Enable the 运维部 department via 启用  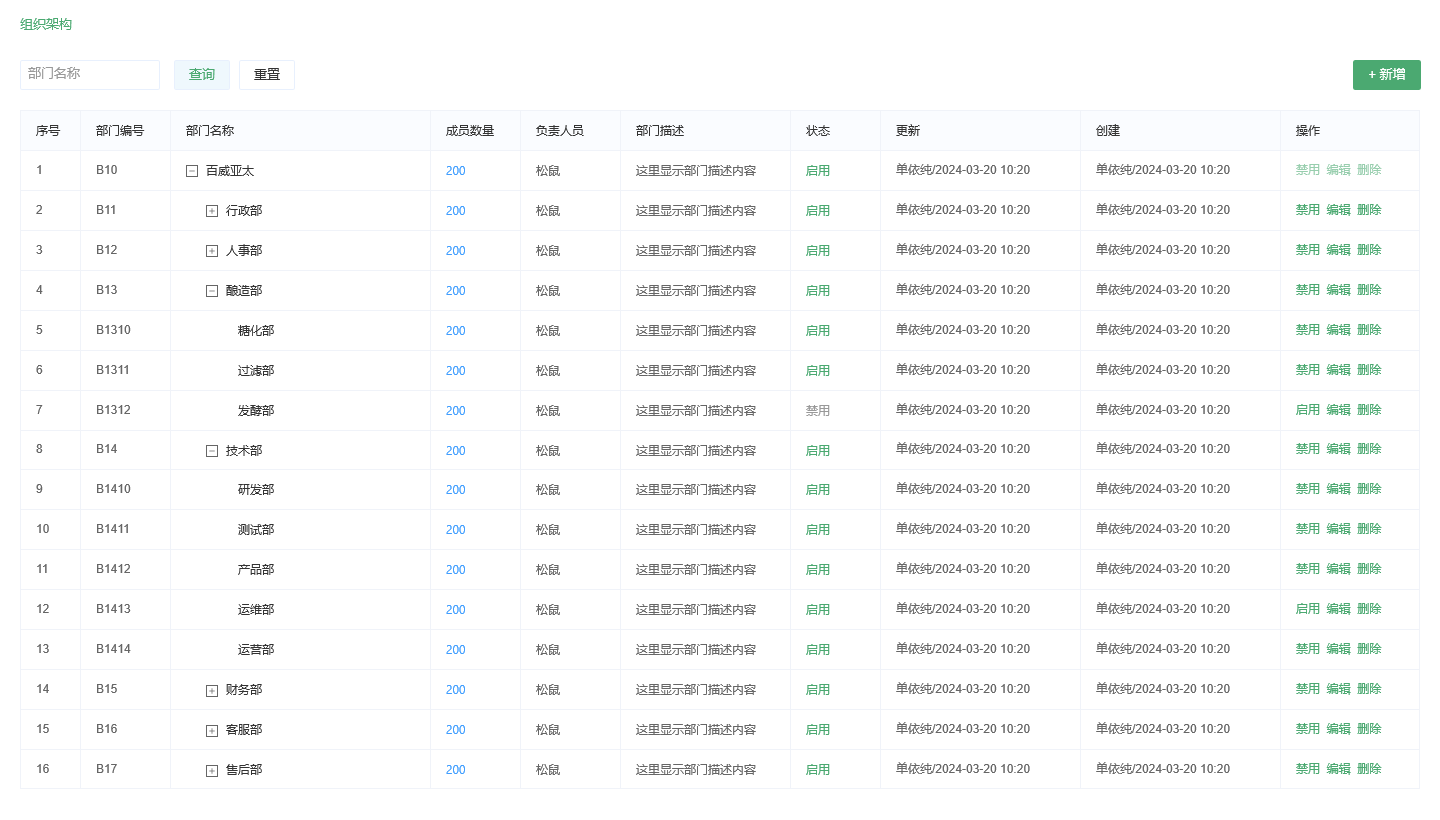[x=1308, y=609]
